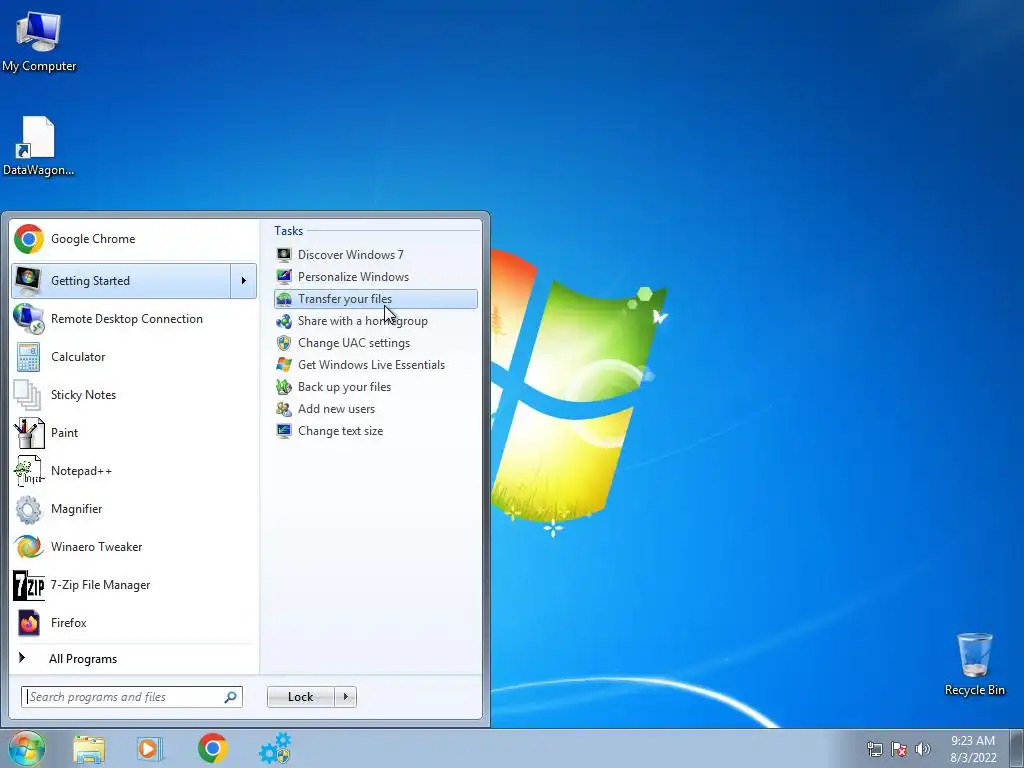The image size is (1024, 768).
Task: Click the Remote Desktop Connection label
Action: click(127, 319)
